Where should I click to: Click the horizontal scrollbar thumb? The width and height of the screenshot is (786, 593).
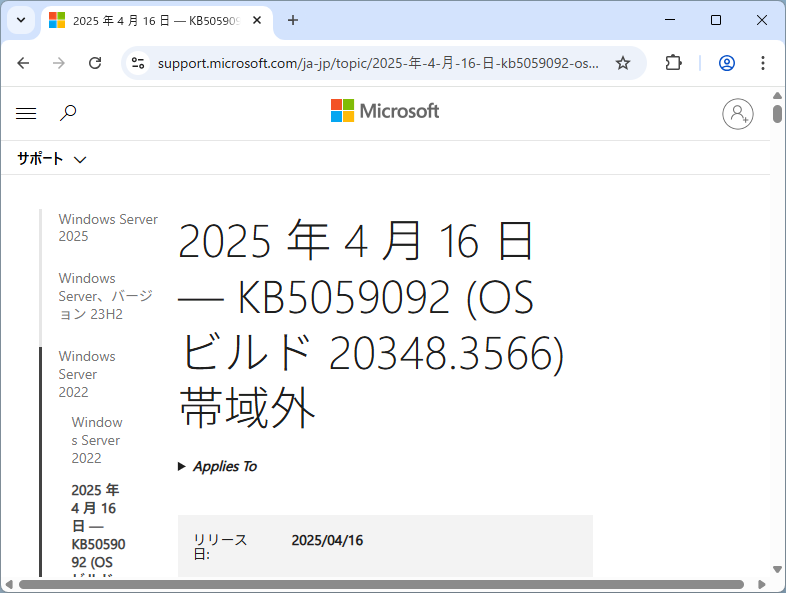pos(381,584)
